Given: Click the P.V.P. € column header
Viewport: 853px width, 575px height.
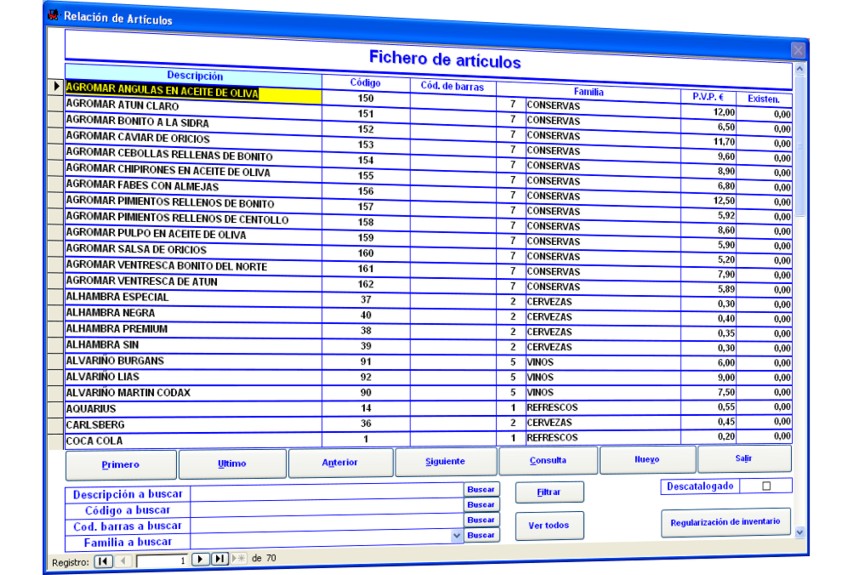Looking at the screenshot, I should point(708,97).
